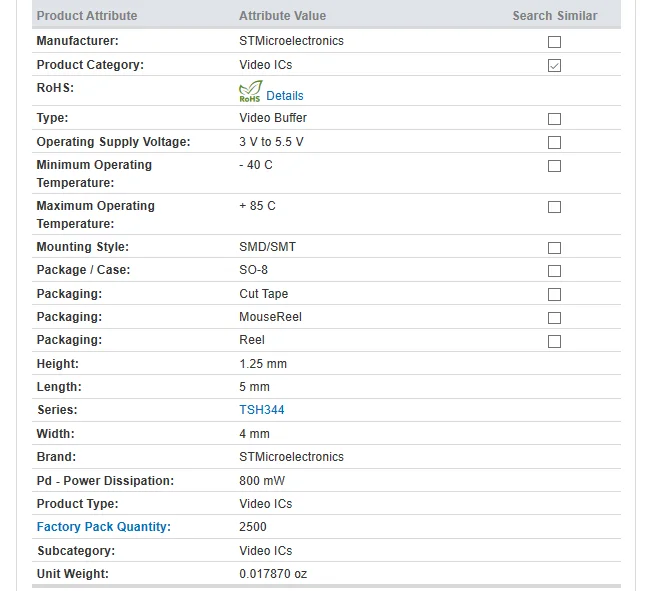Click the MouseReel value
Viewport: 671px width, 591px height.
(270, 317)
